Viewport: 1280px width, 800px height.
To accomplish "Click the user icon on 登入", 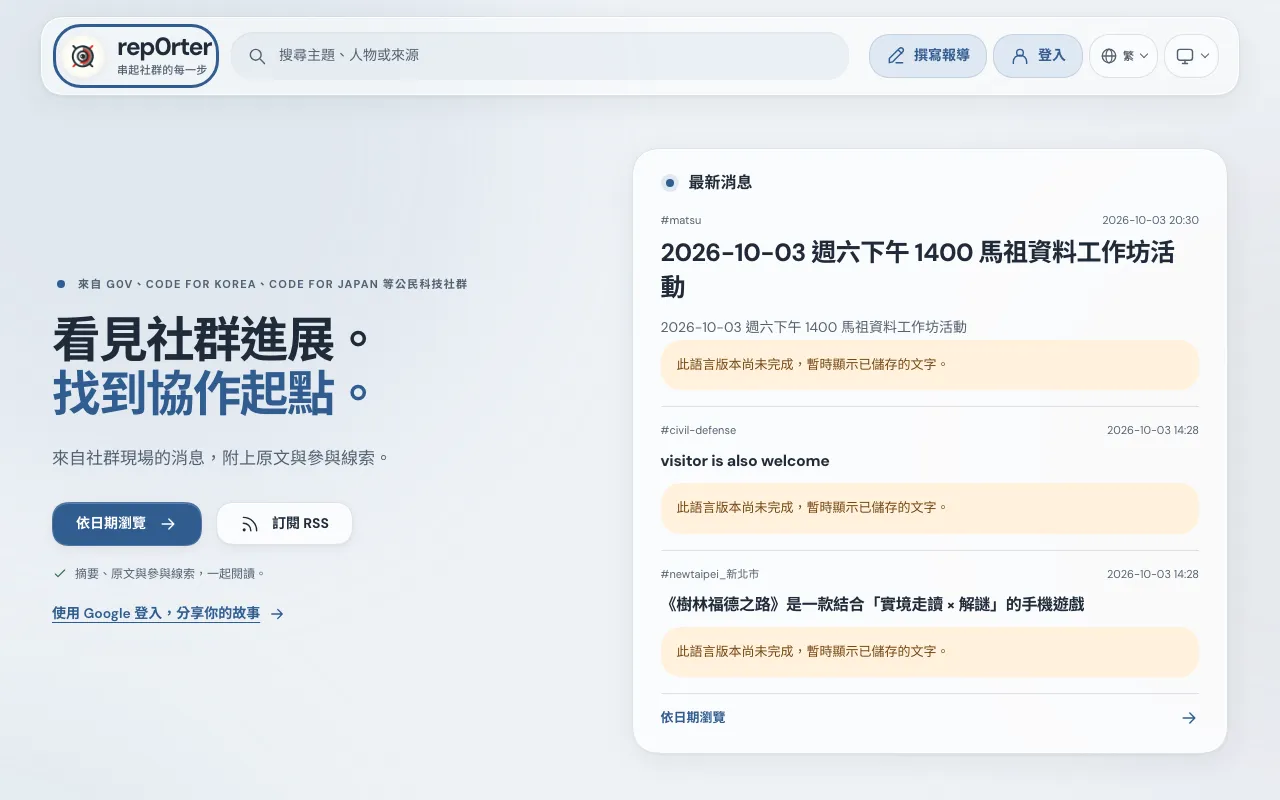I will (x=1020, y=56).
